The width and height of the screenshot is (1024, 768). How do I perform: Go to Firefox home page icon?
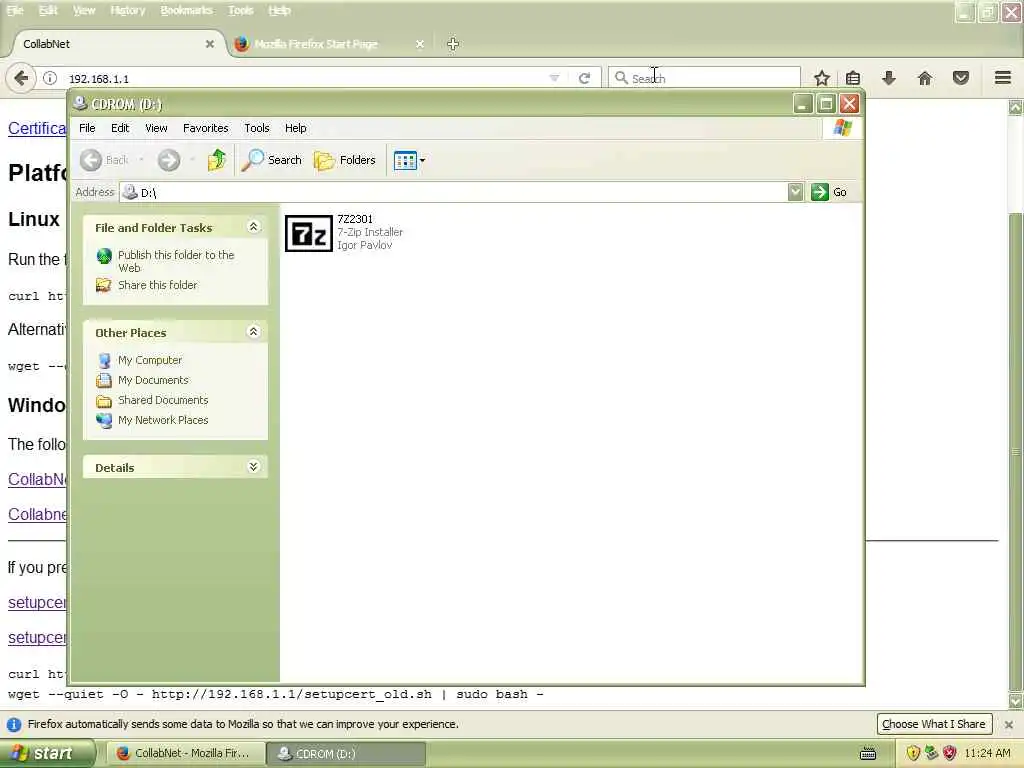coord(925,78)
